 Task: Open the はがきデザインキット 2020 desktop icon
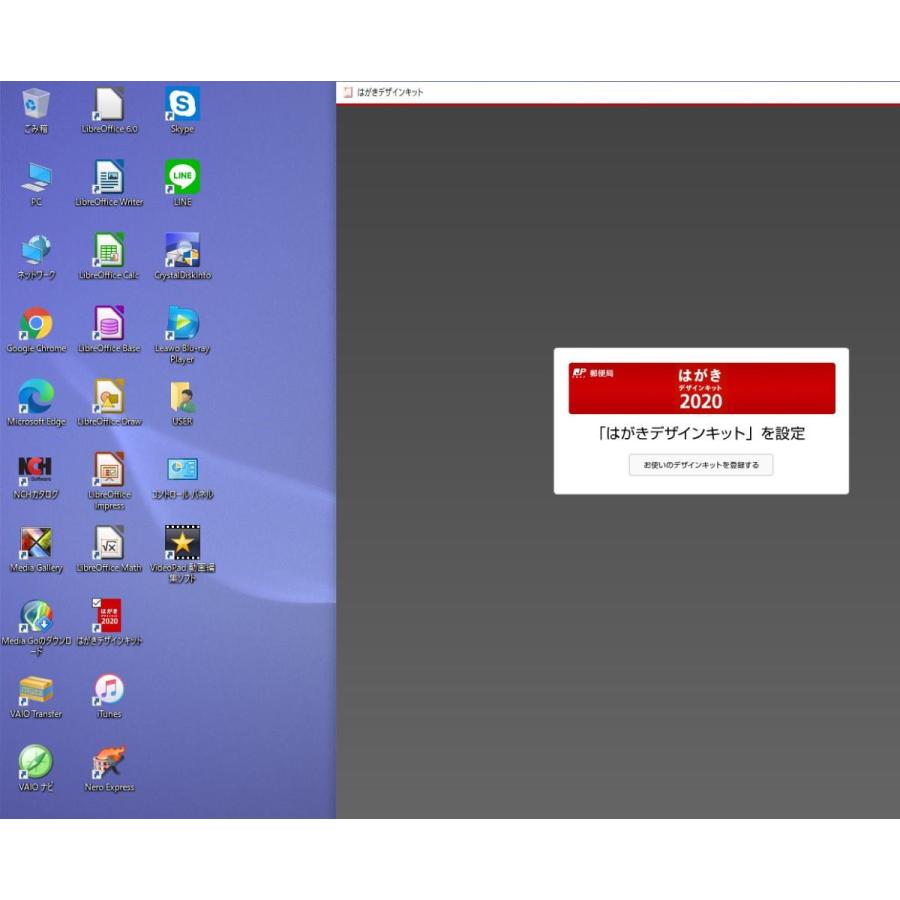109,614
